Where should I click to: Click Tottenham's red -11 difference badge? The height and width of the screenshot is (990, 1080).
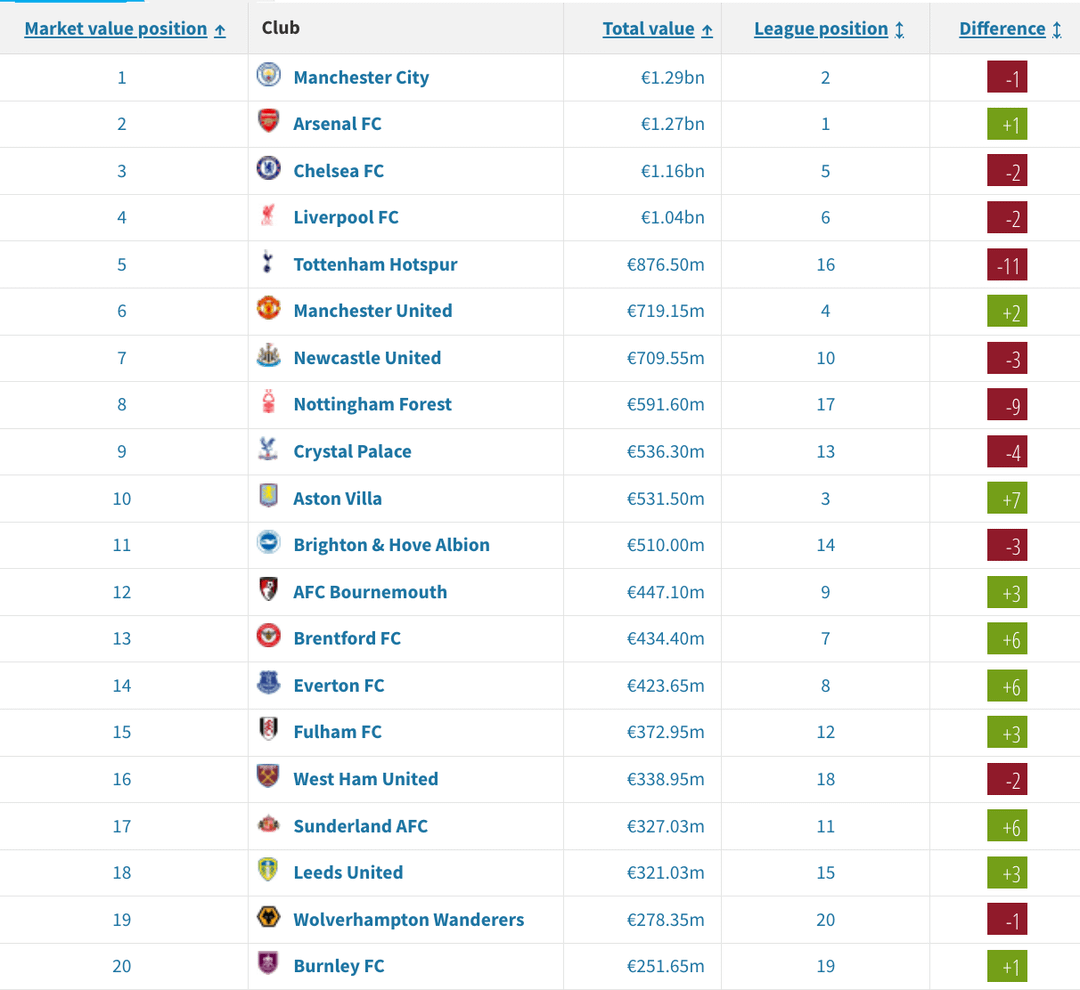1007,265
